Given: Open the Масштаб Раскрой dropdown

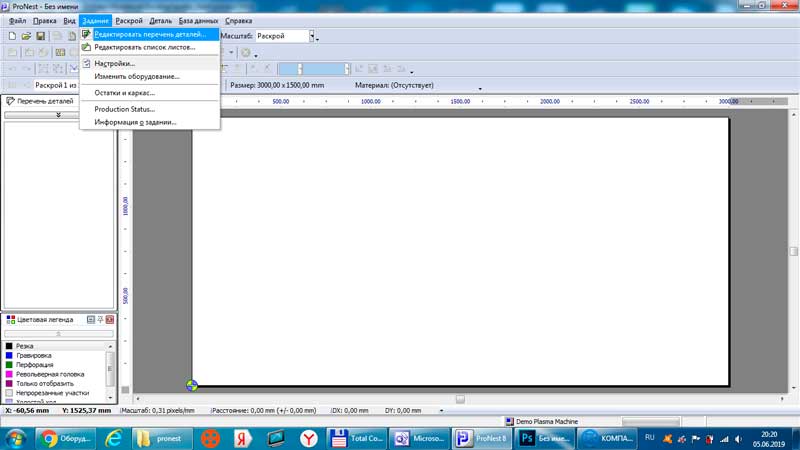Looking at the screenshot, I should click(x=312, y=36).
